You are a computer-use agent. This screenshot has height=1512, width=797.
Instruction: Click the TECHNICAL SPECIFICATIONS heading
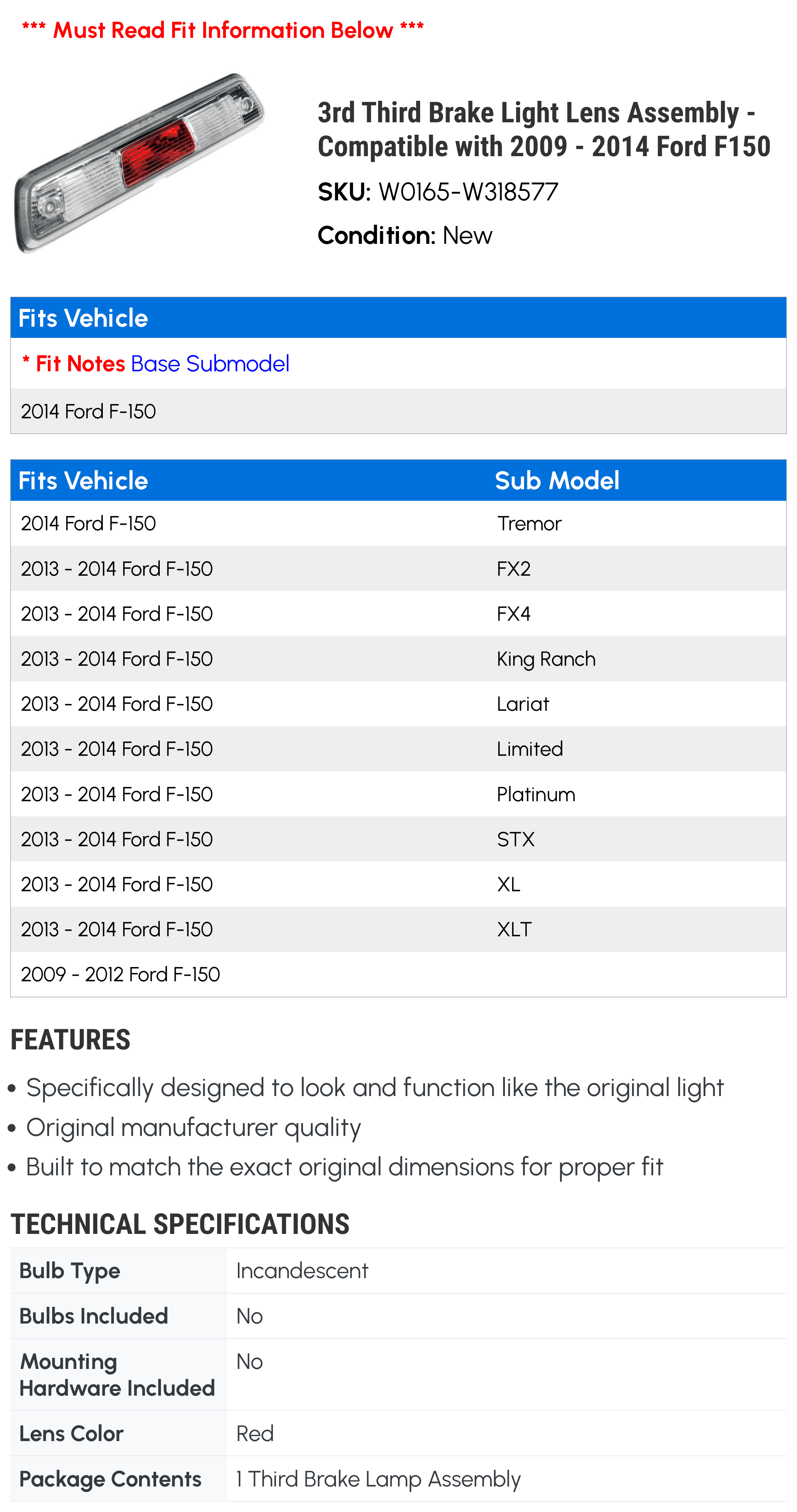pyautogui.click(x=180, y=1224)
